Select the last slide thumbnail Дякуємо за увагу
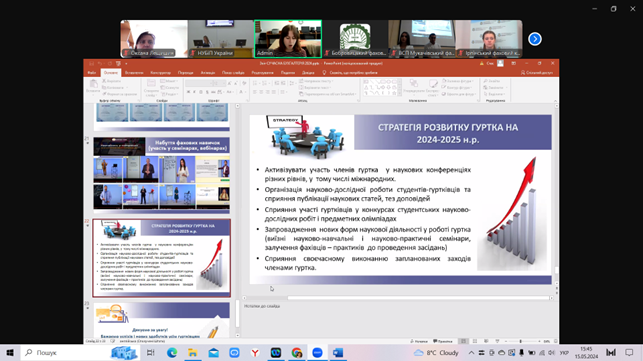Image resolution: width=643 pixels, height=361 pixels. coord(162,320)
